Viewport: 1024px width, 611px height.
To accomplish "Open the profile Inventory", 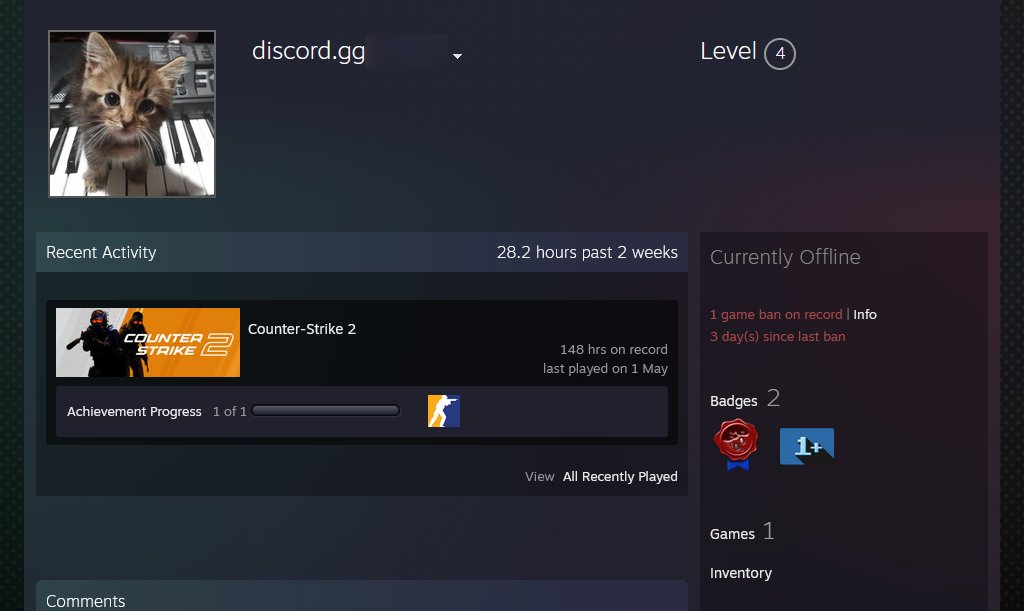I will pyautogui.click(x=741, y=573).
